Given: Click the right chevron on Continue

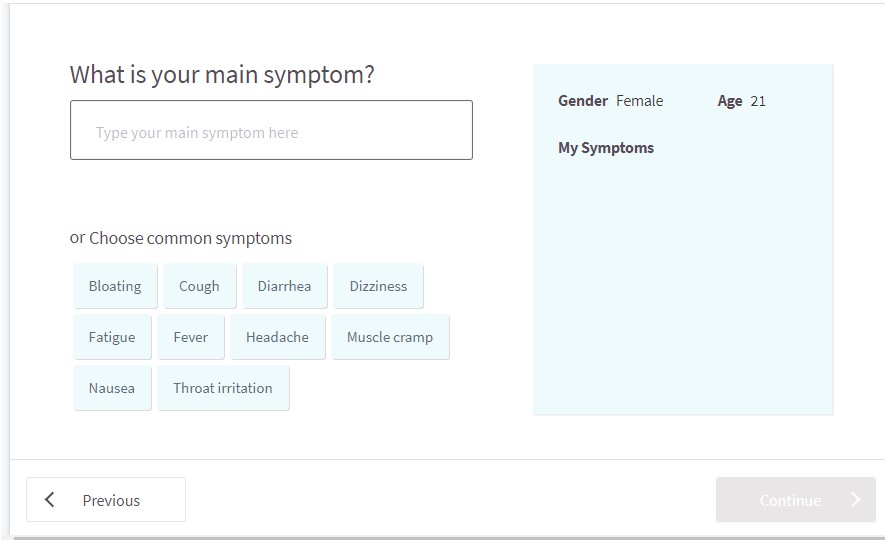Looking at the screenshot, I should point(856,499).
